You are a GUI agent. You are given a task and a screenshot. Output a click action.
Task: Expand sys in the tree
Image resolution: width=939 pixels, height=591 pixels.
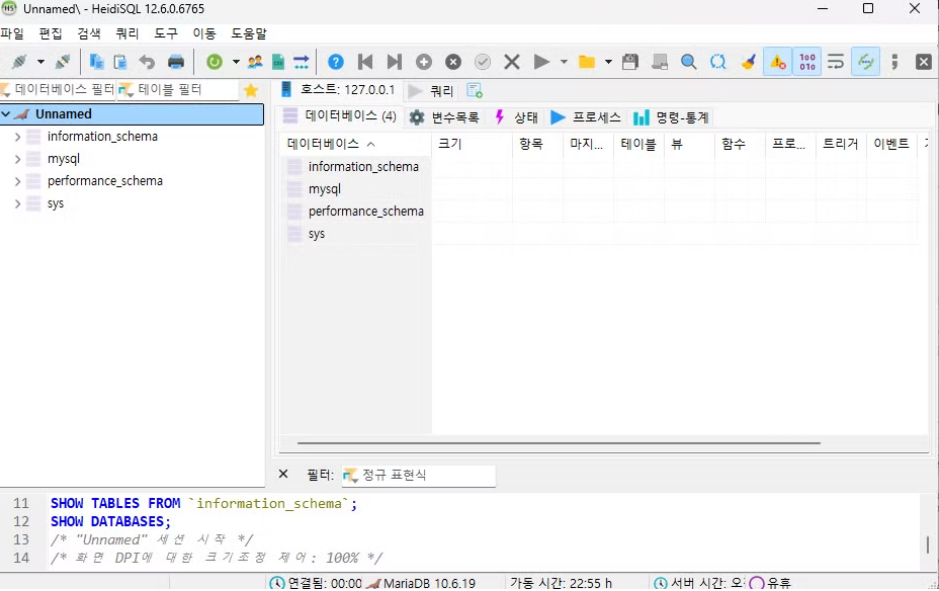pos(17,204)
